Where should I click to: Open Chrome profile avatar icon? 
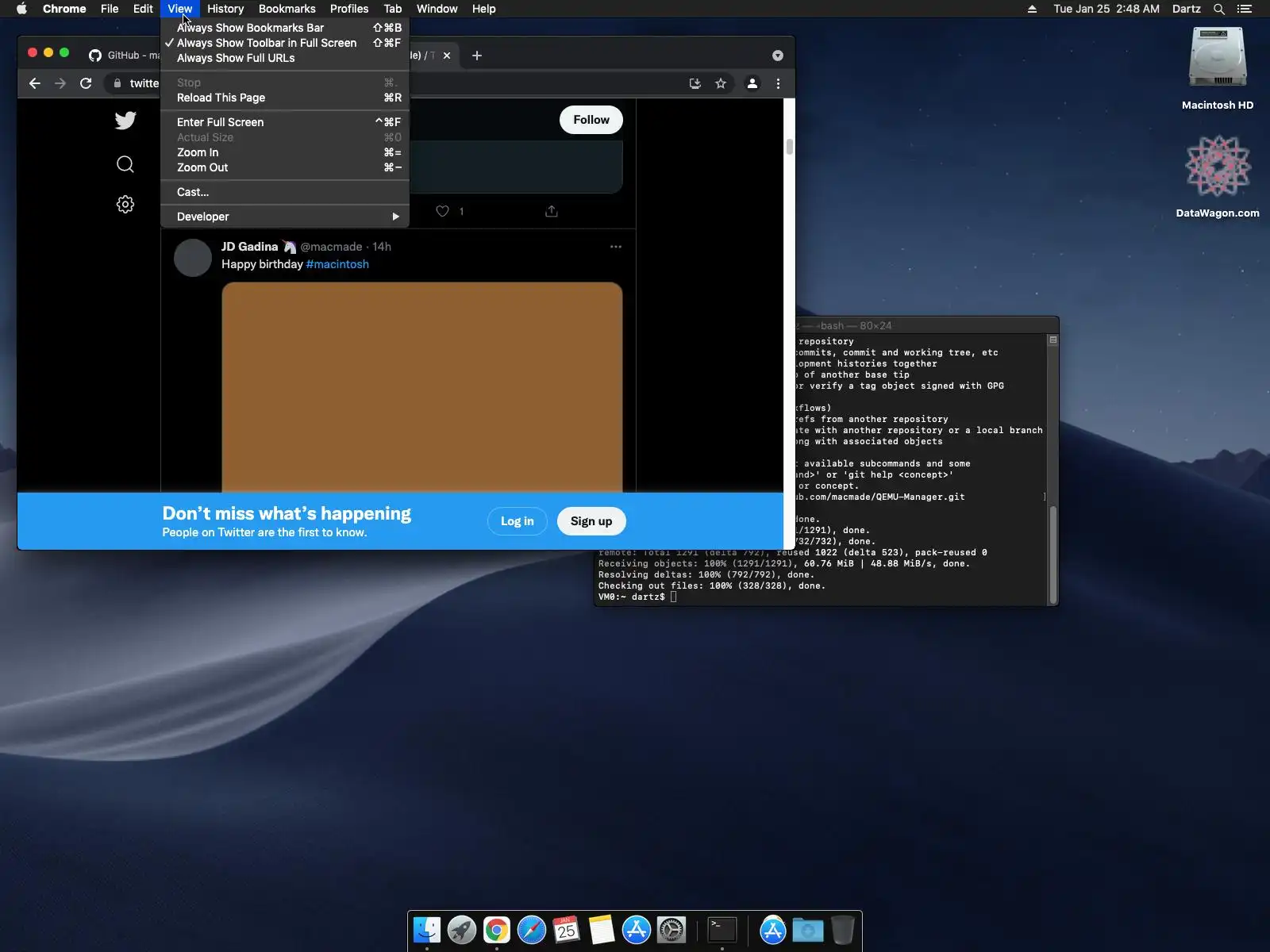[x=752, y=83]
